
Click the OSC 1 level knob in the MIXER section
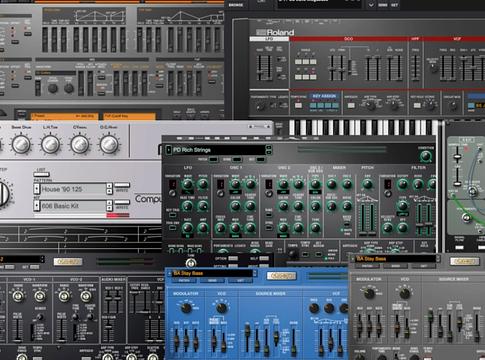(332, 184)
